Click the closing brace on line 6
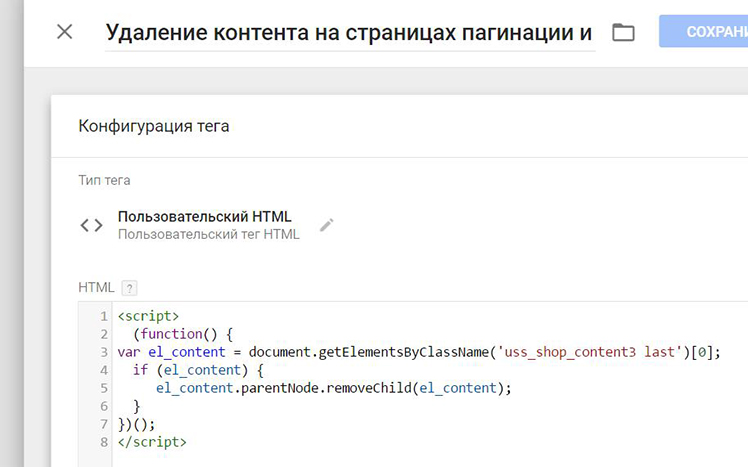The image size is (748, 467). (136, 406)
